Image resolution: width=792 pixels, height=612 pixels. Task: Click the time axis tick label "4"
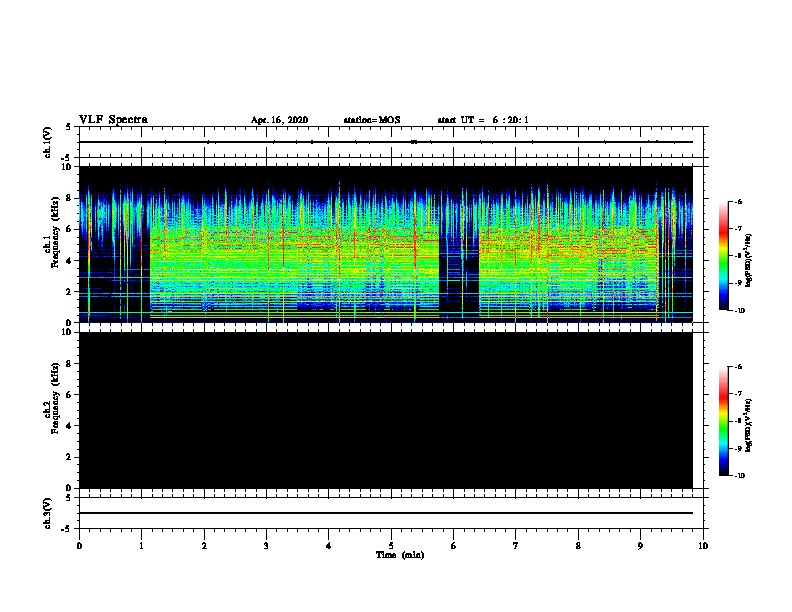point(329,546)
